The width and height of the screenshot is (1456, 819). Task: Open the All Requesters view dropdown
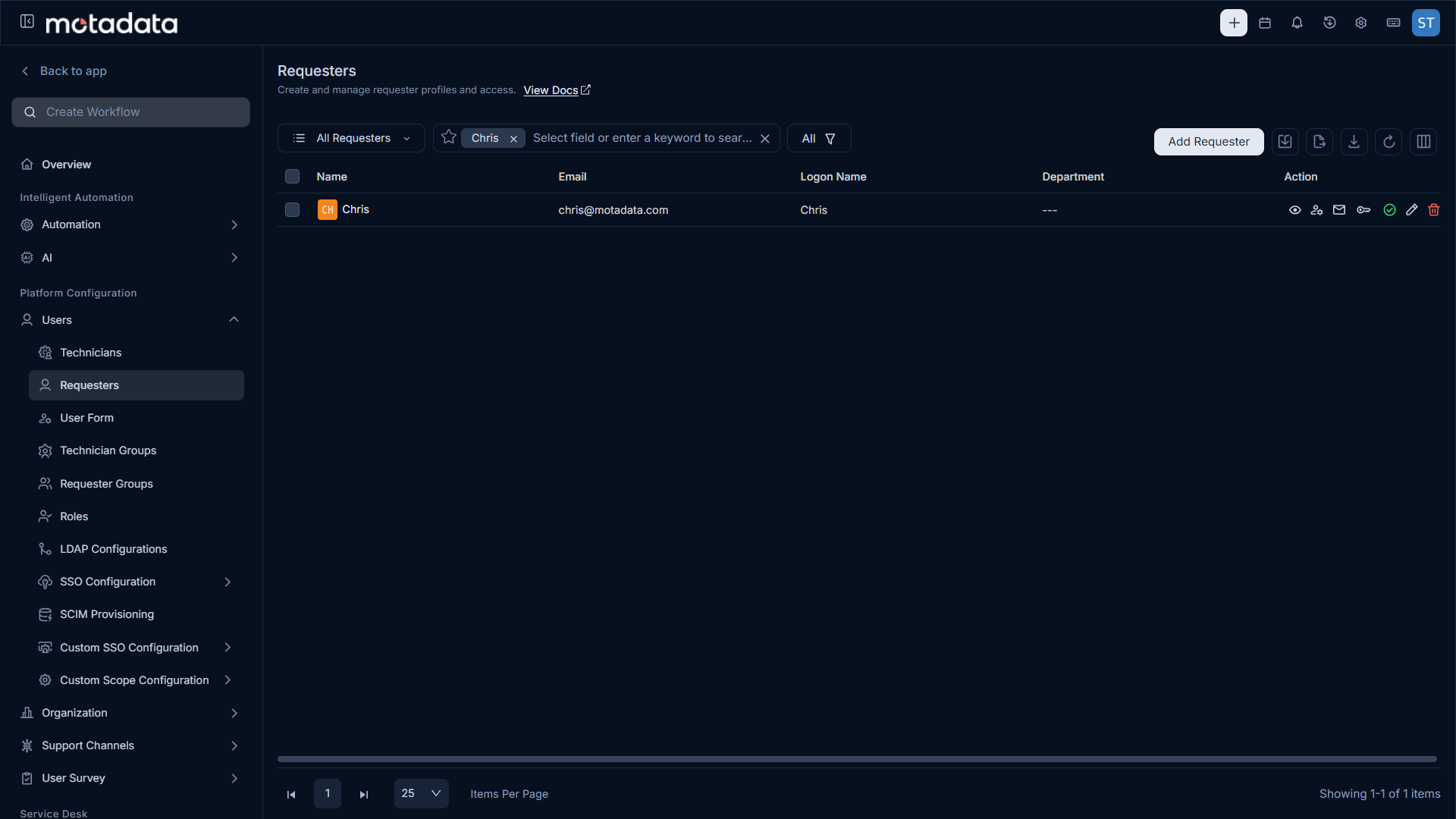click(x=351, y=138)
